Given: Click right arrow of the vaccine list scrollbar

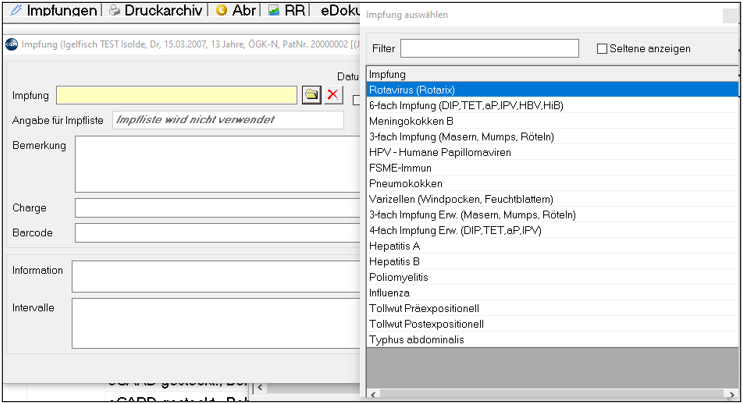Looking at the screenshot, I should click(x=732, y=394).
